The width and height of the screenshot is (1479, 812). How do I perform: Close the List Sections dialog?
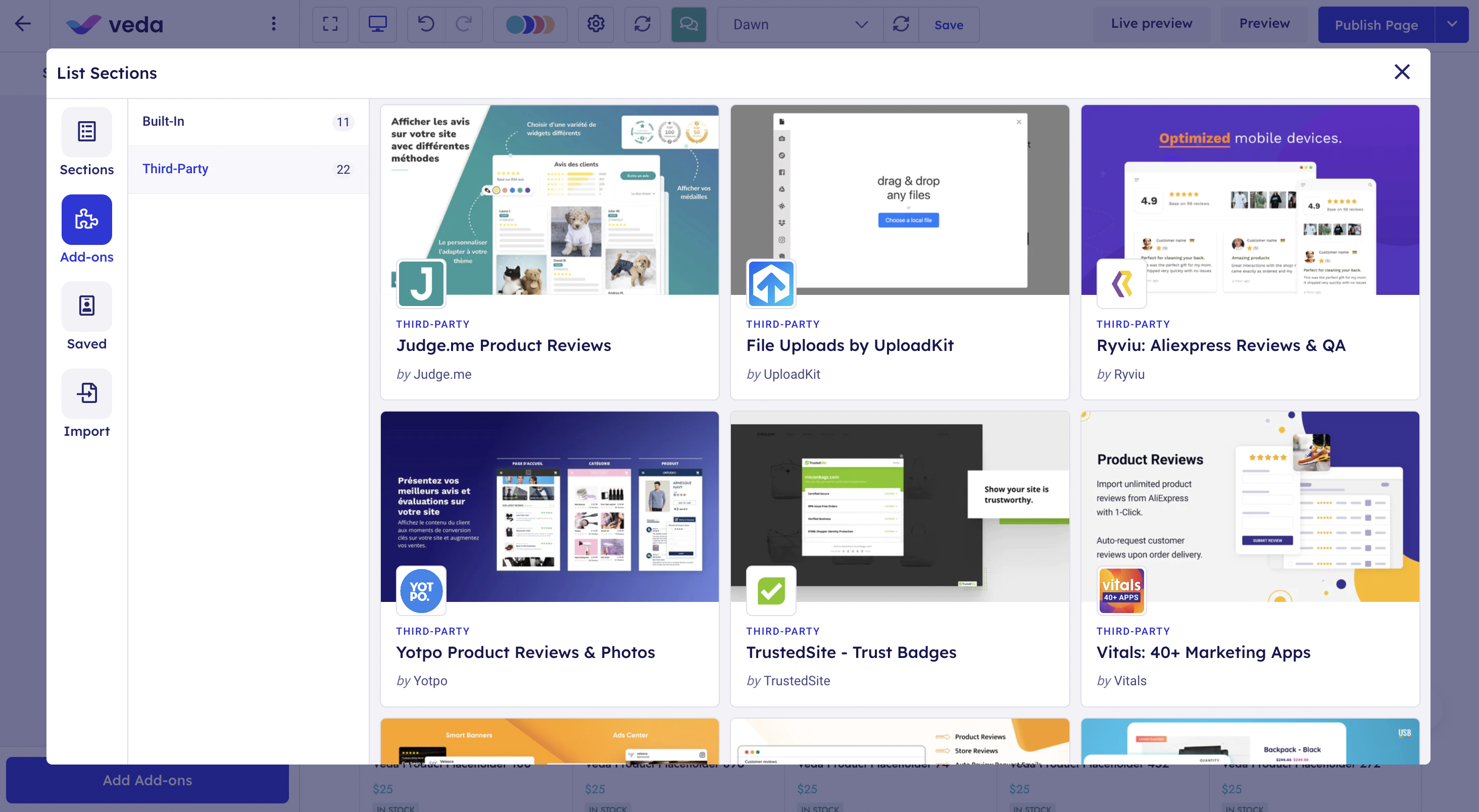point(1402,72)
